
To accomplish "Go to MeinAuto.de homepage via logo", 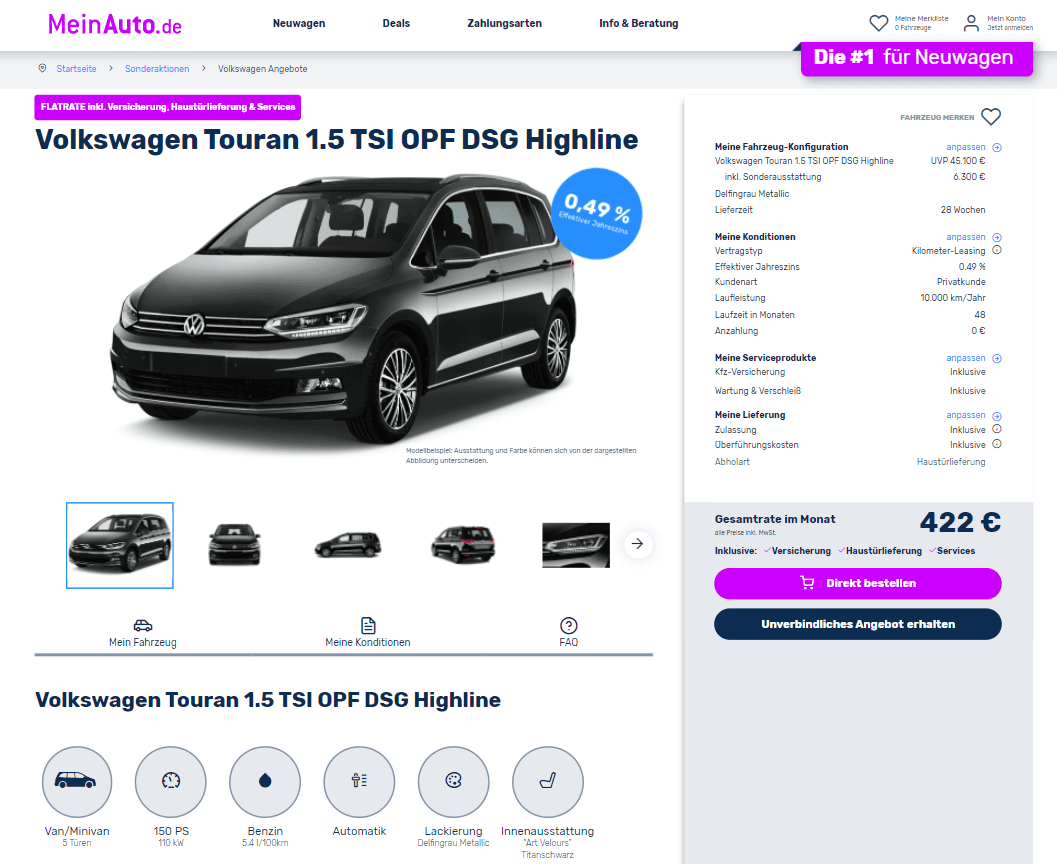I will (115, 25).
